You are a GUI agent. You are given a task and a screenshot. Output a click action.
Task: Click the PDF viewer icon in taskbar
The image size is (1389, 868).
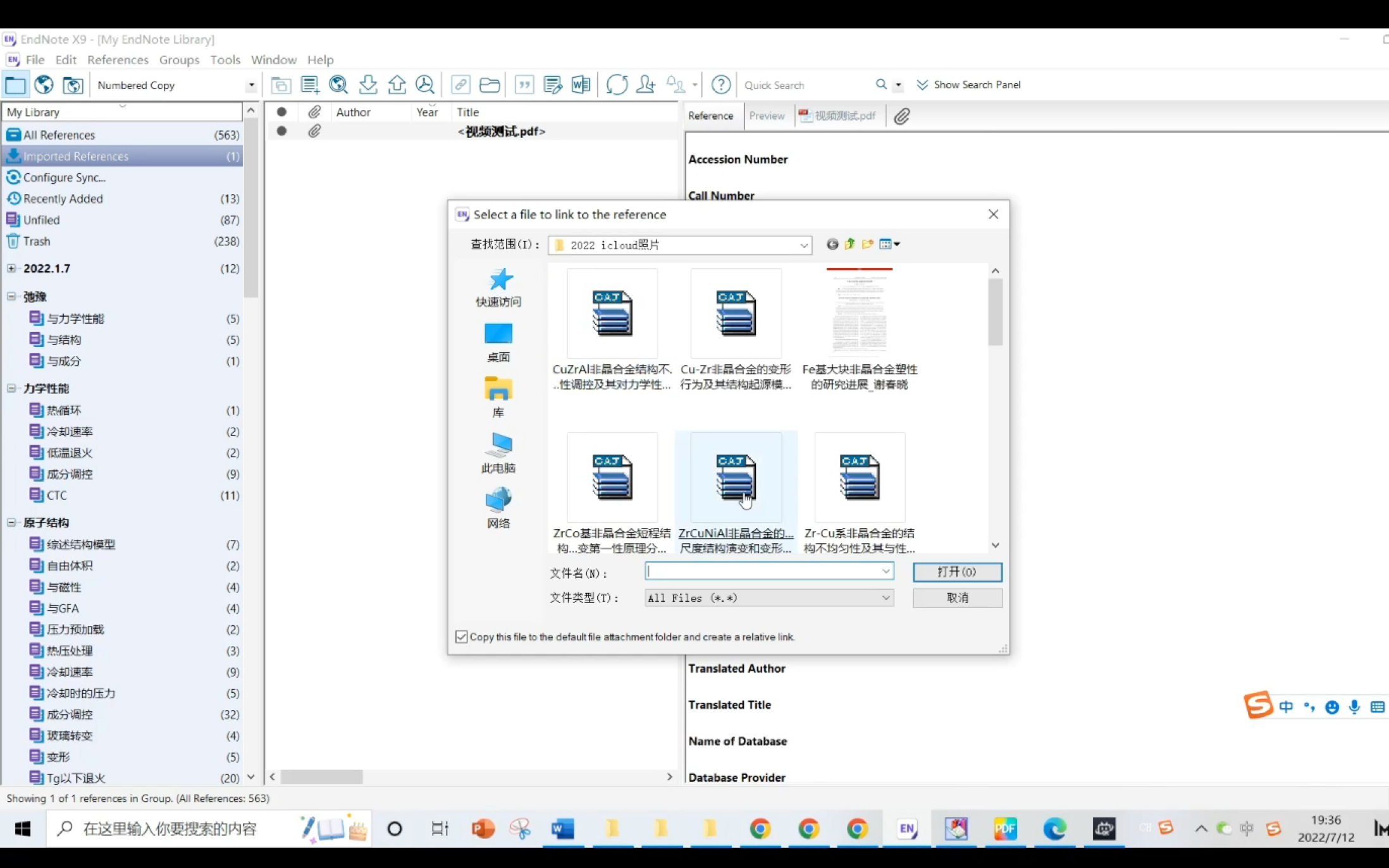click(1004, 828)
